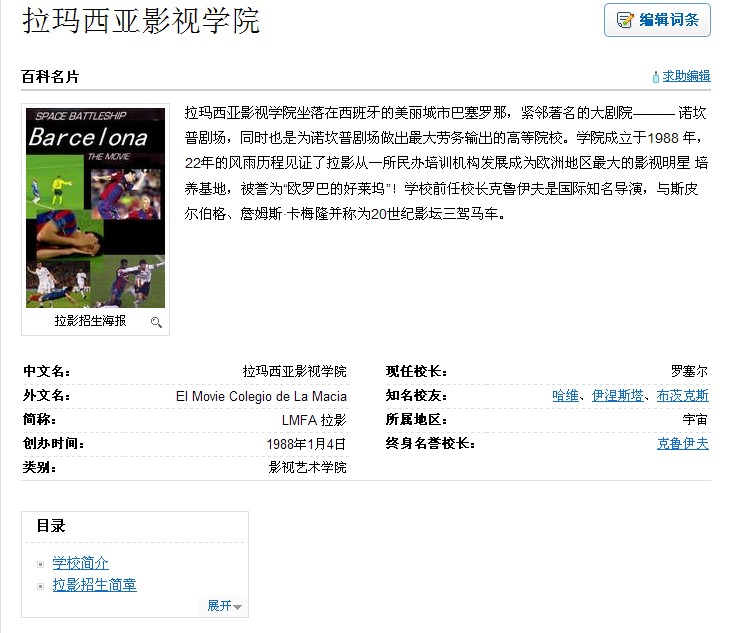Image resolution: width=741 pixels, height=633 pixels.
Task: Go to the 拉影招生简章 section
Action: 94,585
